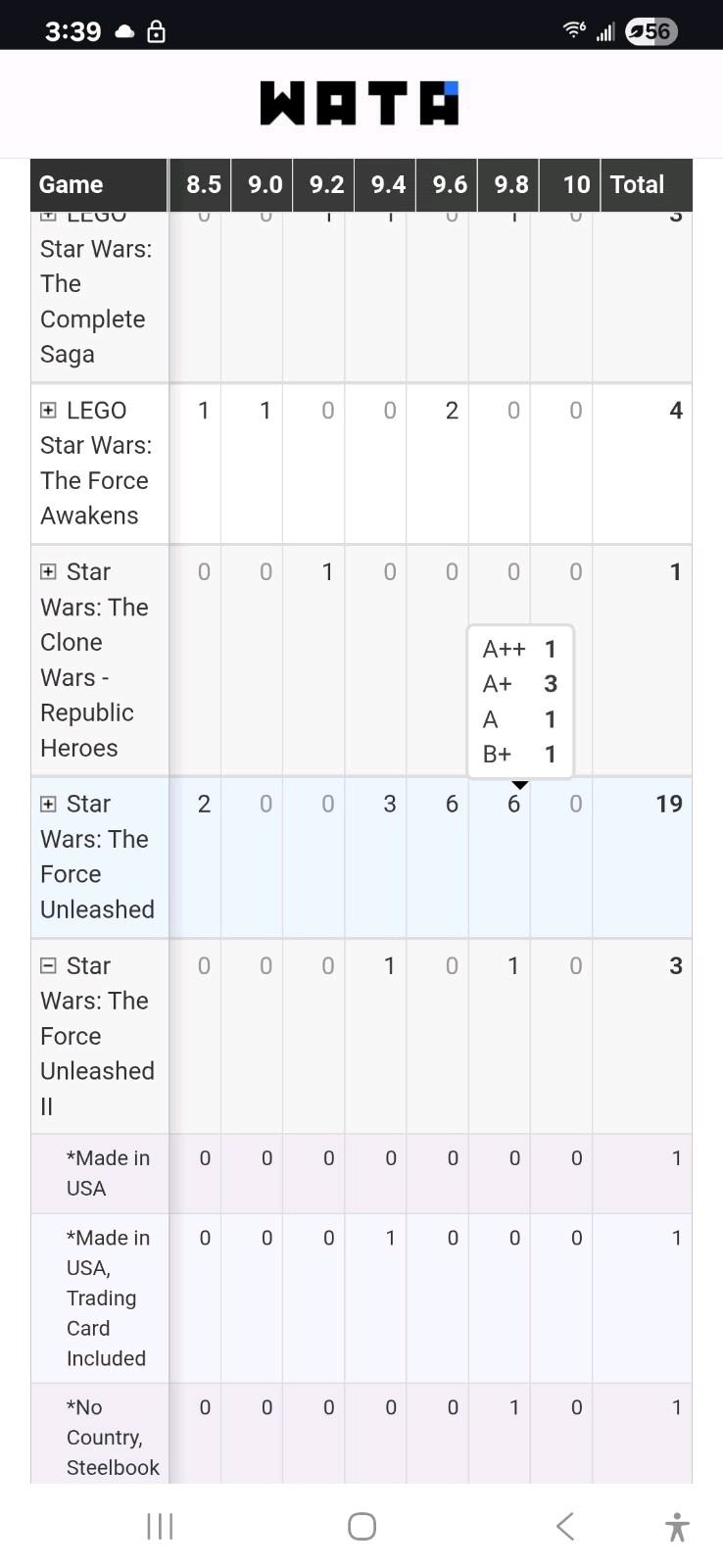
Task: Tap the Android home button
Action: coord(361,1526)
